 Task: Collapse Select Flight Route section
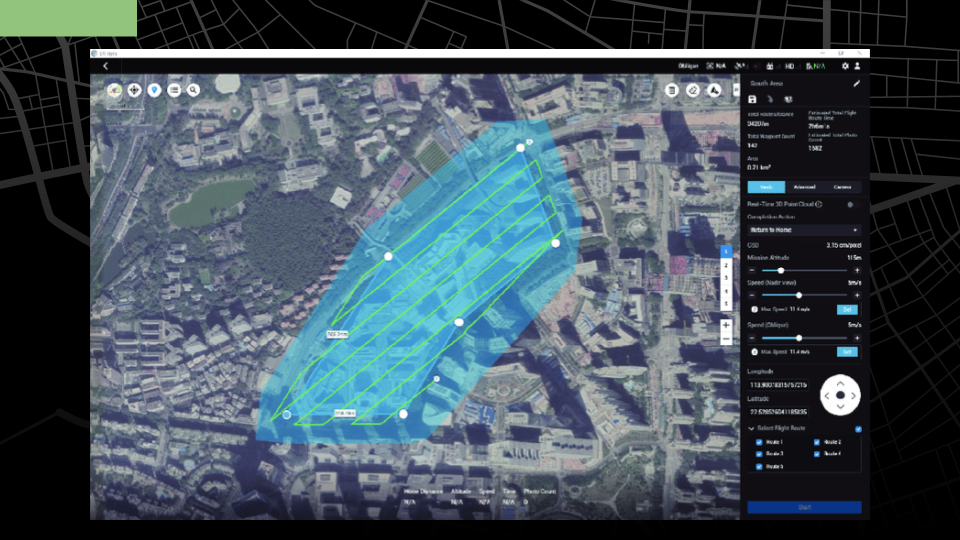tap(751, 429)
